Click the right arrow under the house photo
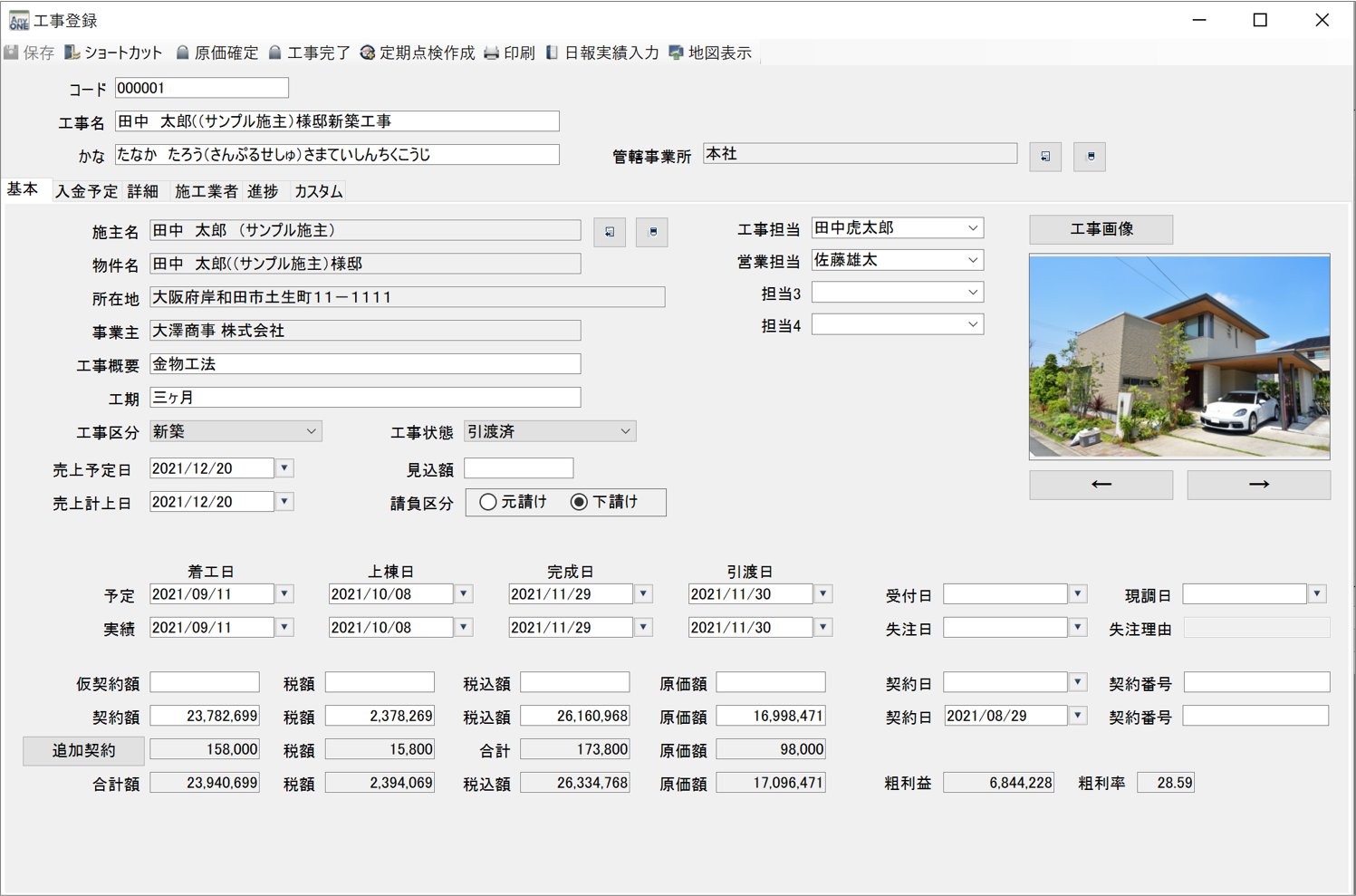This screenshot has height=896, width=1356. pyautogui.click(x=1257, y=485)
